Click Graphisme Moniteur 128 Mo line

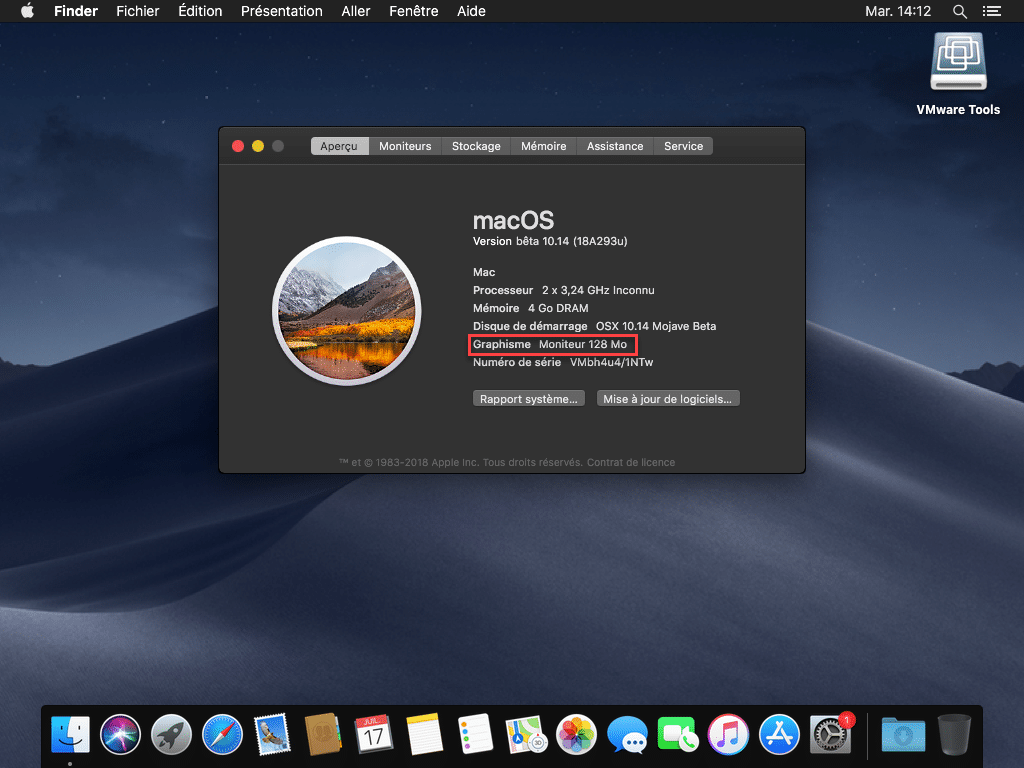click(550, 344)
